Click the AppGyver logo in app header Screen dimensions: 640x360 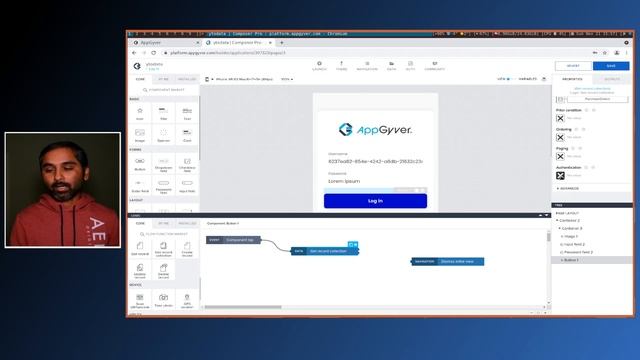click(x=137, y=66)
